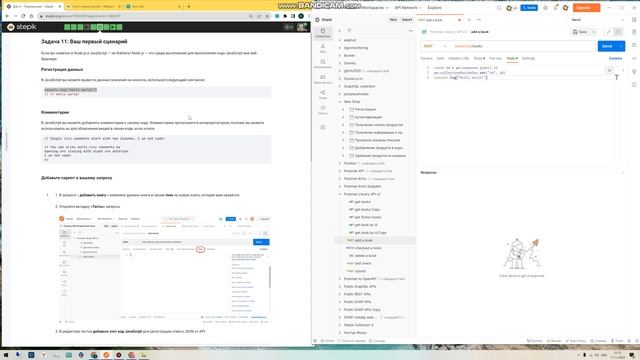Open the Flows sidebar icon in Postman

[x=323, y=95]
